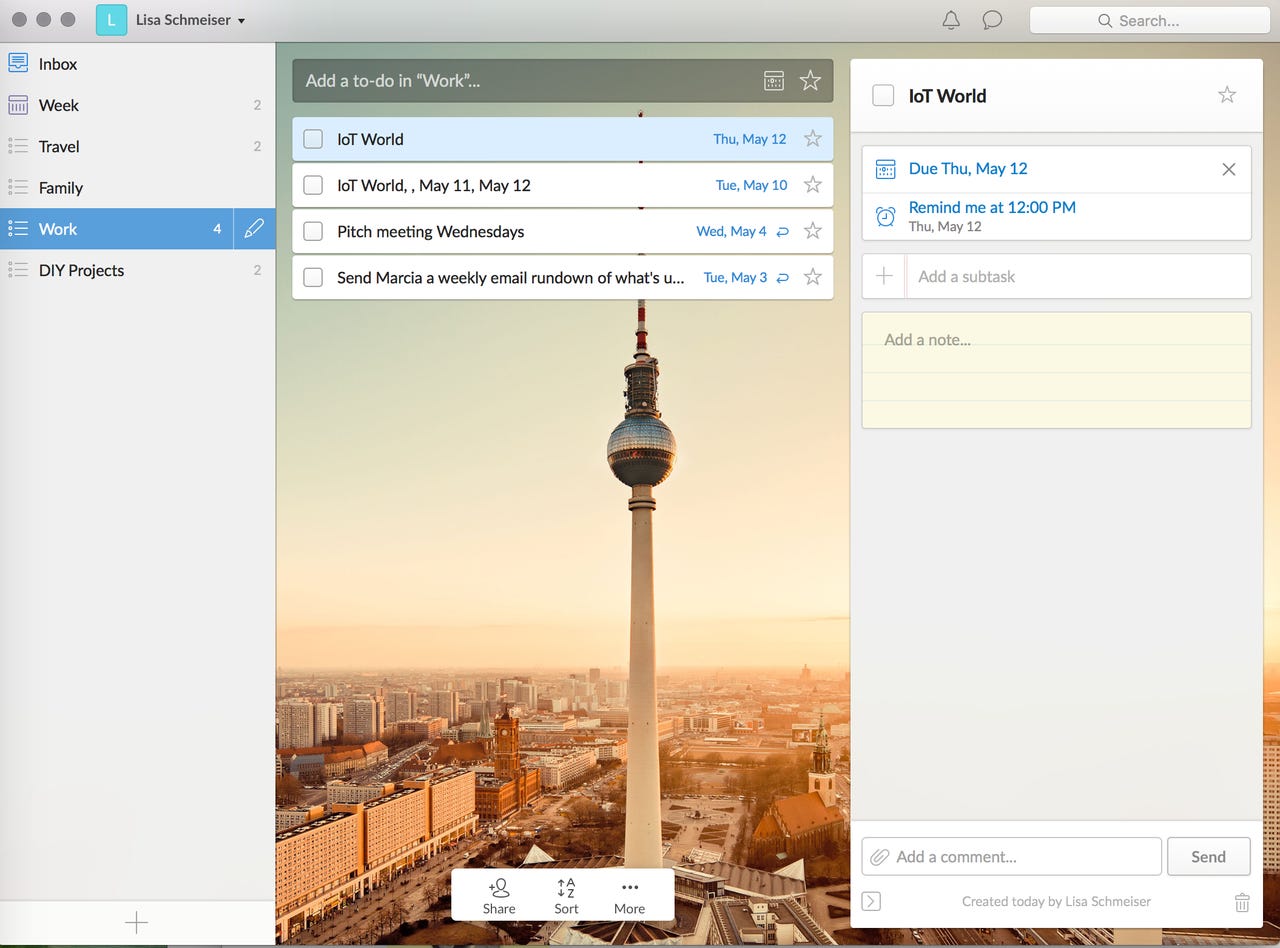Check off IoT World in the detail panel
This screenshot has width=1280, height=948.
pyautogui.click(x=883, y=95)
